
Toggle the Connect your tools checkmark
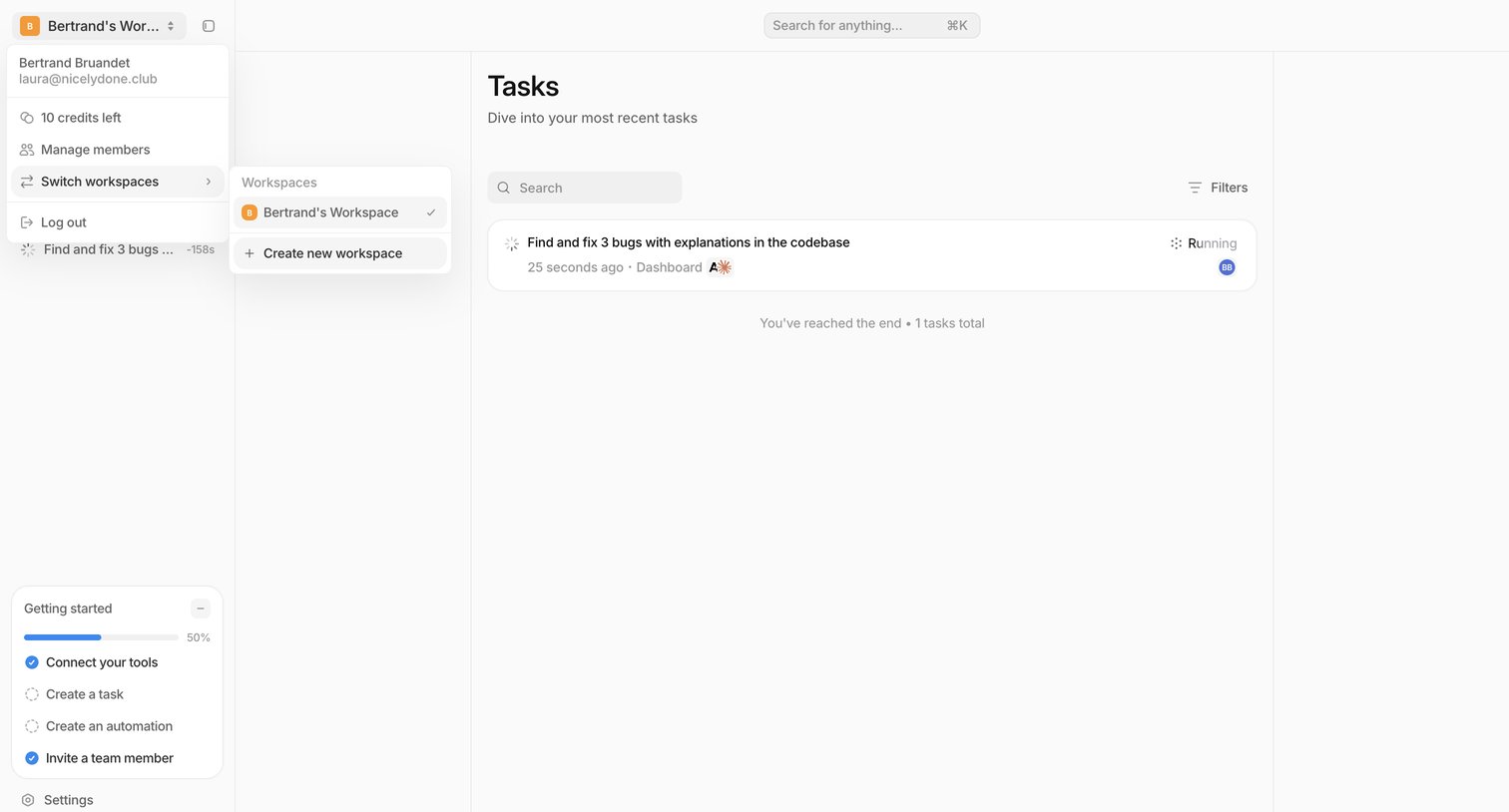[x=32, y=662]
